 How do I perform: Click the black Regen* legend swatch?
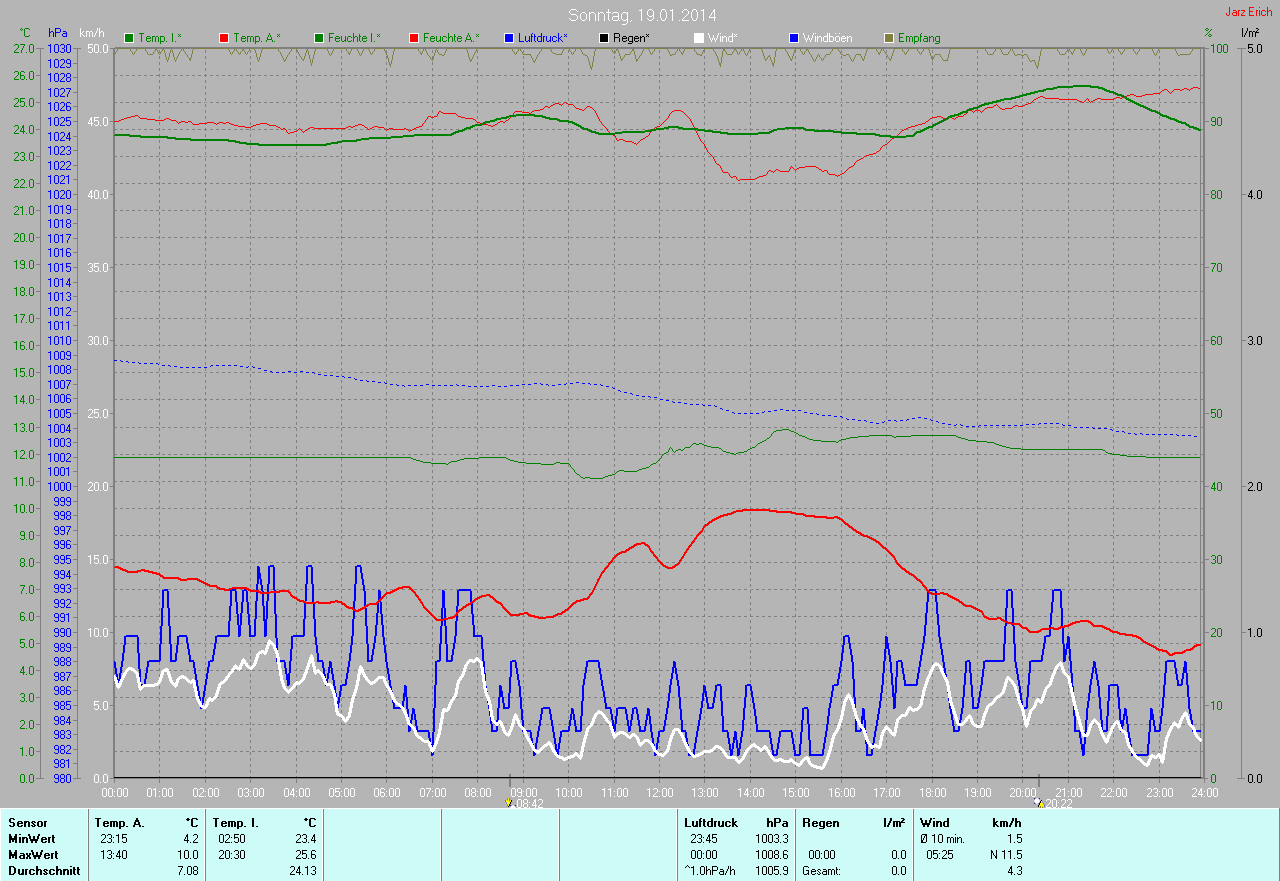tap(604, 38)
